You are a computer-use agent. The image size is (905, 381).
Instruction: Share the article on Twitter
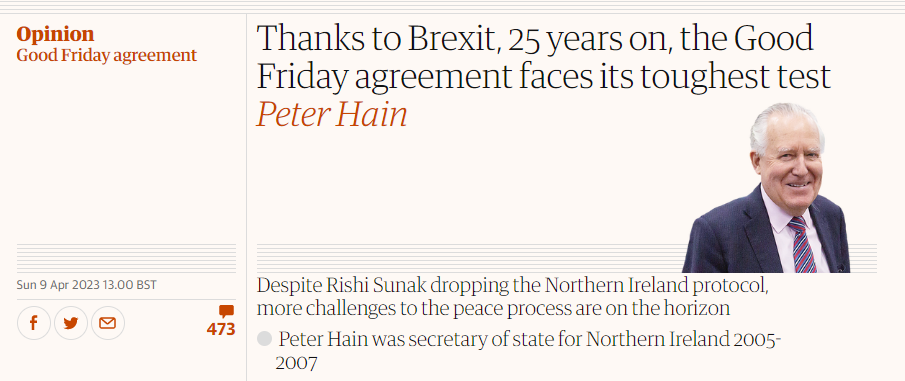coord(70,323)
